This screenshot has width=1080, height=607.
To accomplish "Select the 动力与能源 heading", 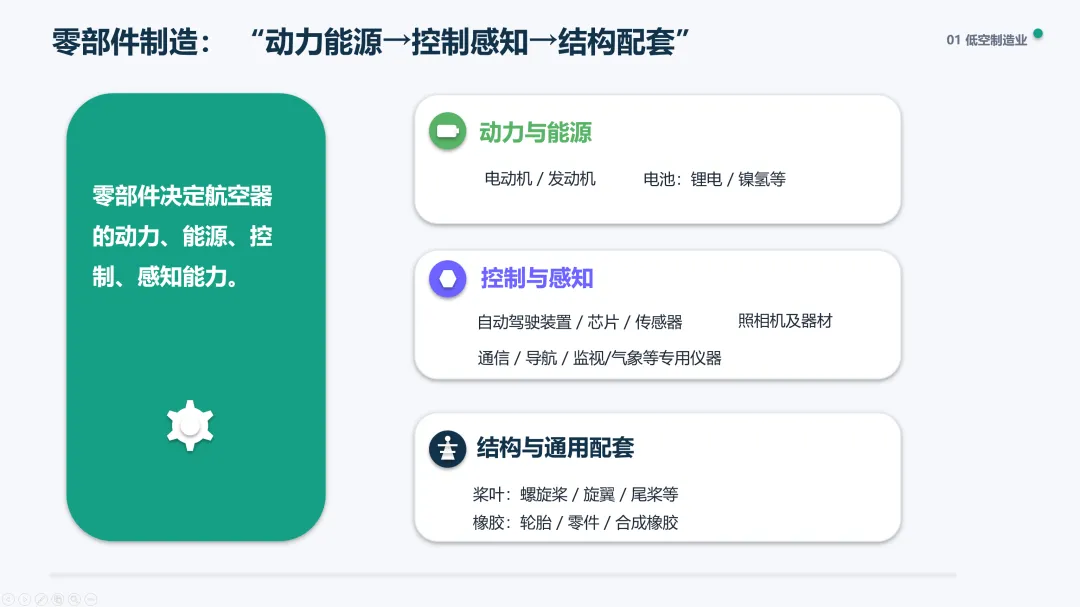I will click(535, 132).
